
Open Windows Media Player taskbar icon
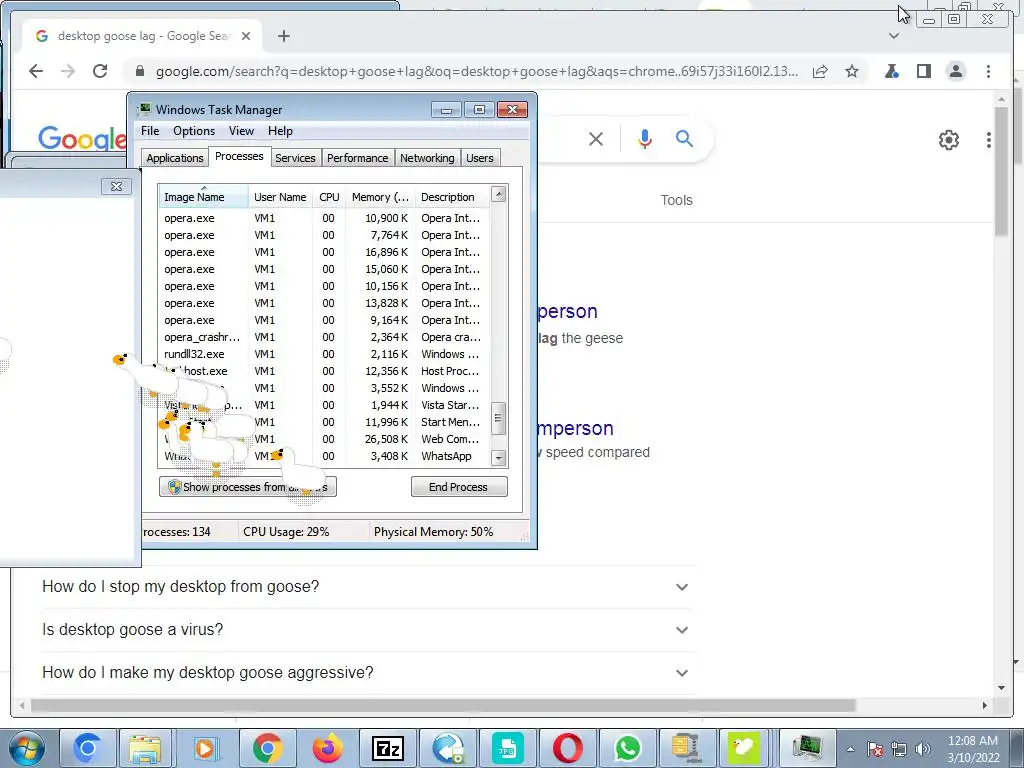(205, 748)
